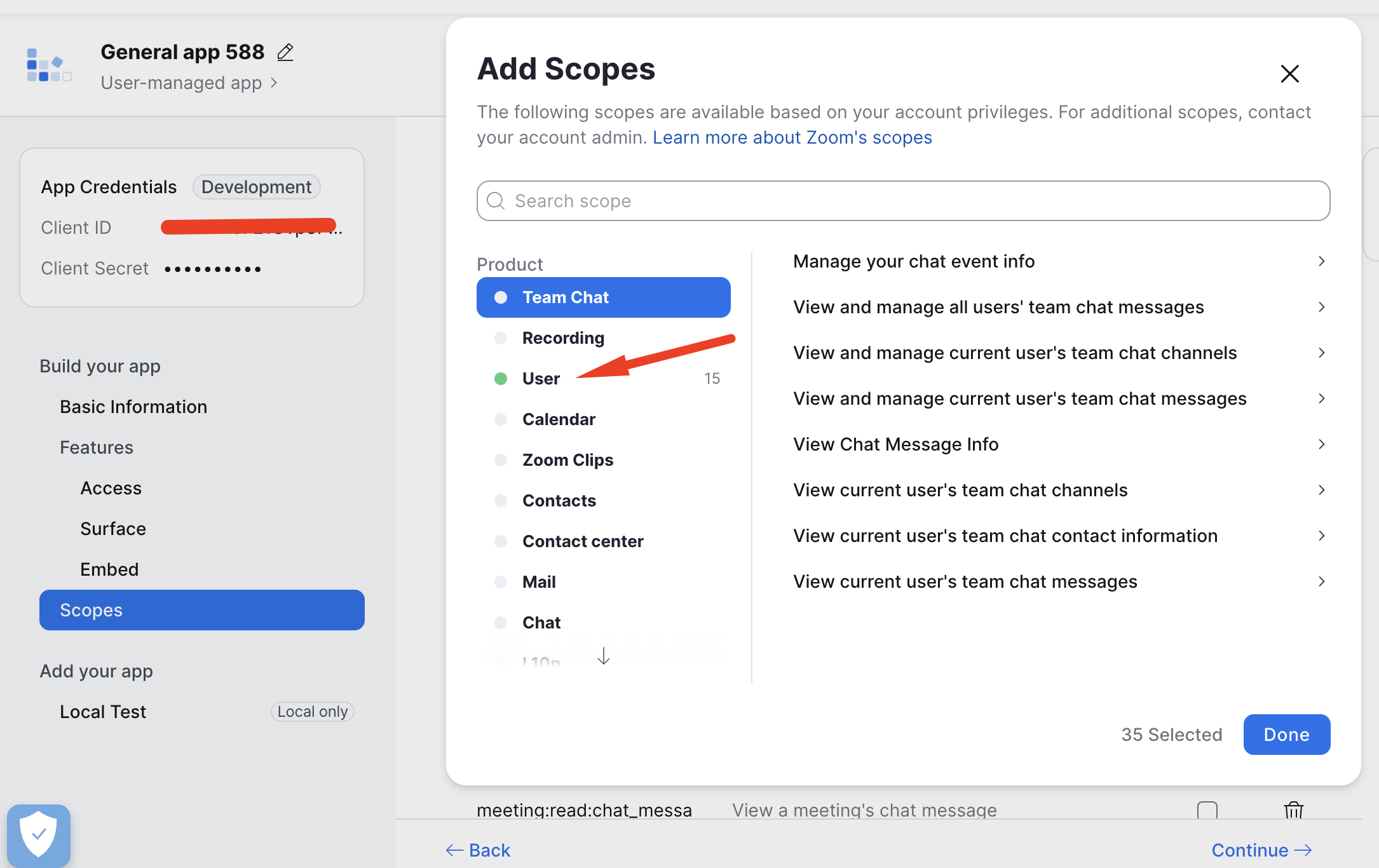
Task: Open Learn more about Zoom's scopes link
Action: pos(792,137)
